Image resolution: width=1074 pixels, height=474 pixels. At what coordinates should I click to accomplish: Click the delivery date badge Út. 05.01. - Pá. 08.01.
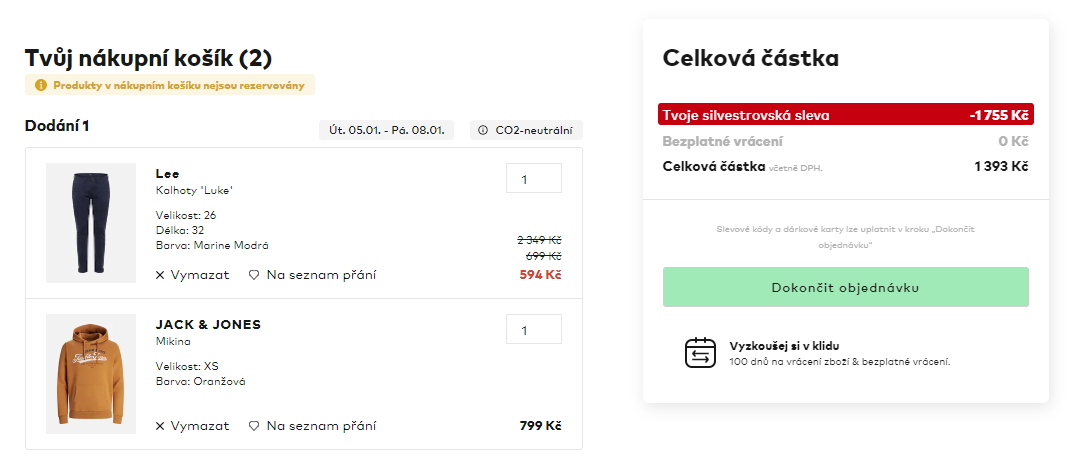click(386, 130)
